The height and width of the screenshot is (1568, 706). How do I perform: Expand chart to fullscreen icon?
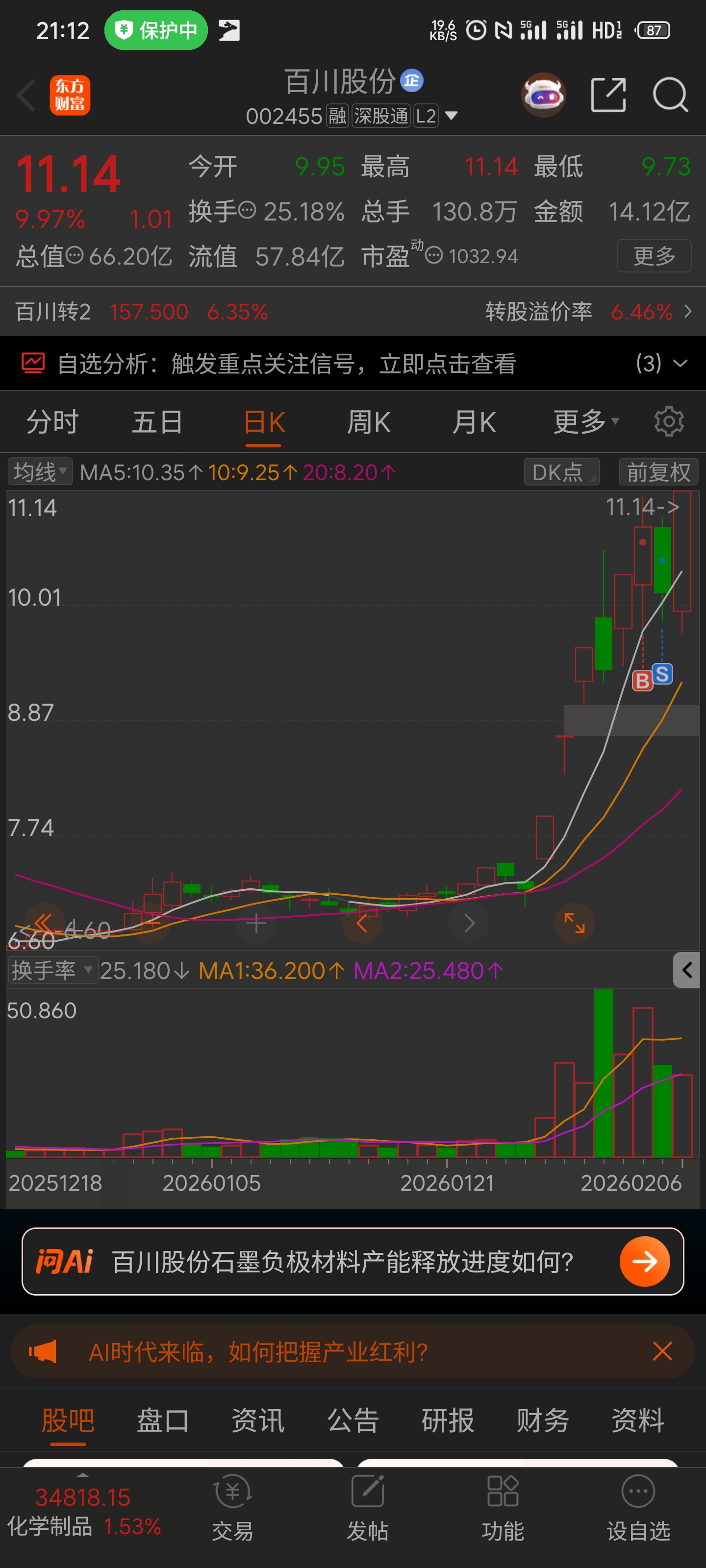pyautogui.click(x=575, y=923)
